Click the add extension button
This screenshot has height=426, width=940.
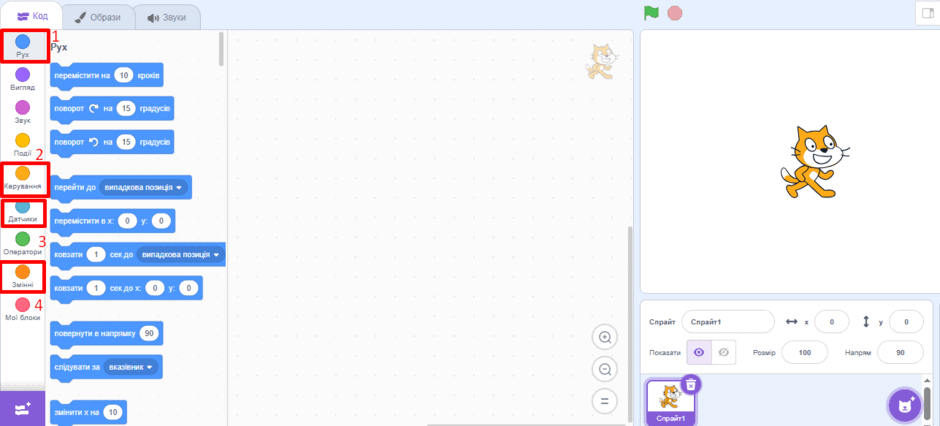pyautogui.click(x=22, y=409)
